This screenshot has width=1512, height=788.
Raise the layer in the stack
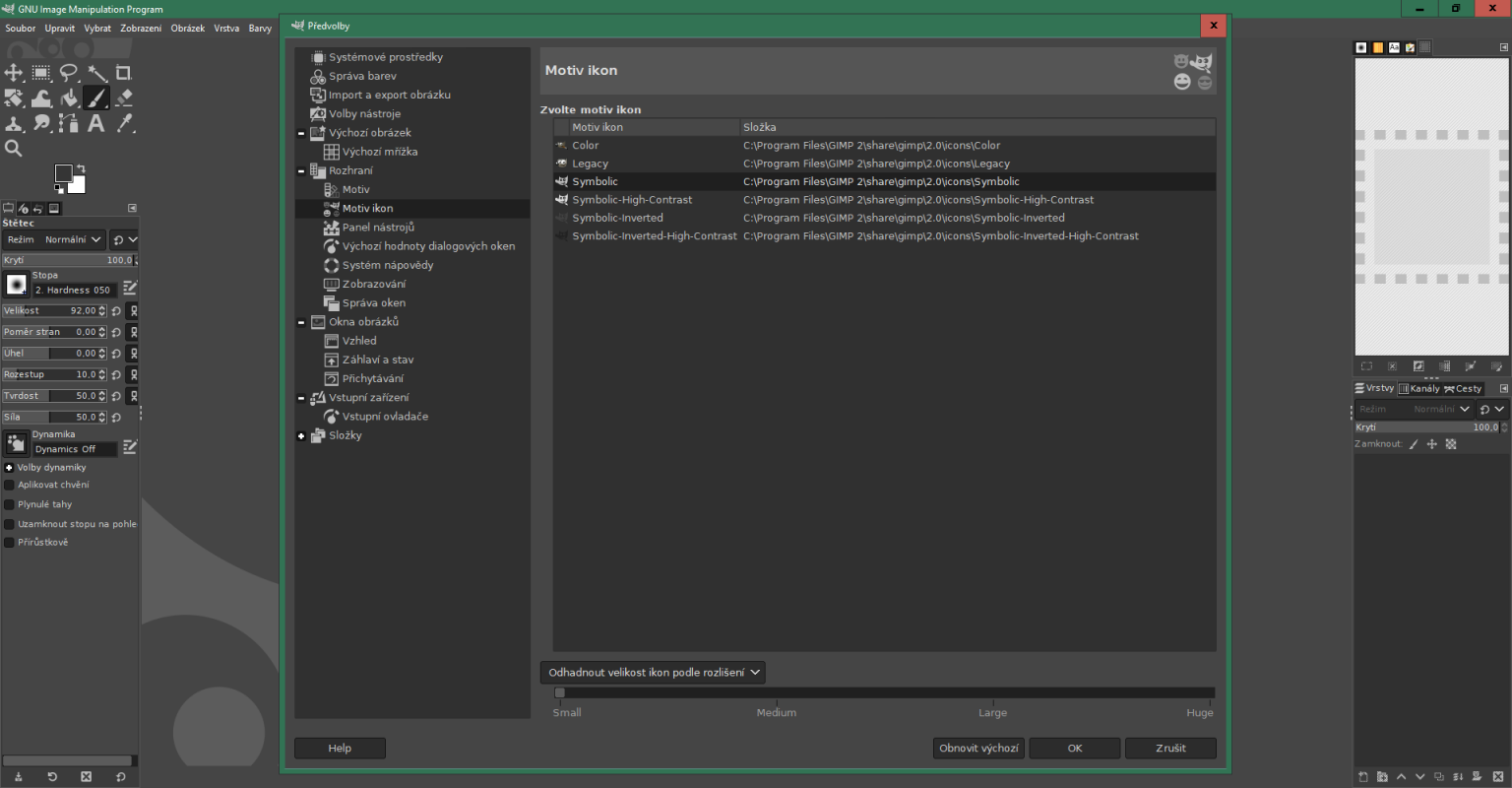(x=1401, y=777)
